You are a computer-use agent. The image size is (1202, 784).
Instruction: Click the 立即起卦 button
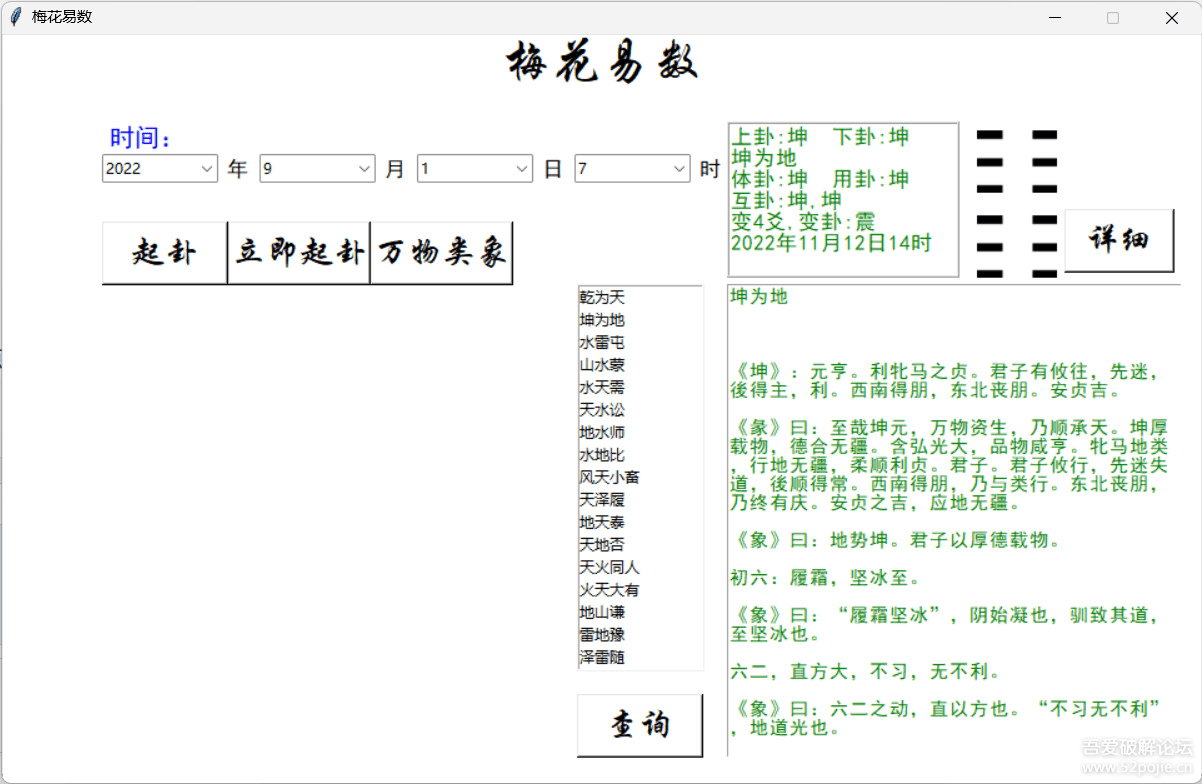299,253
